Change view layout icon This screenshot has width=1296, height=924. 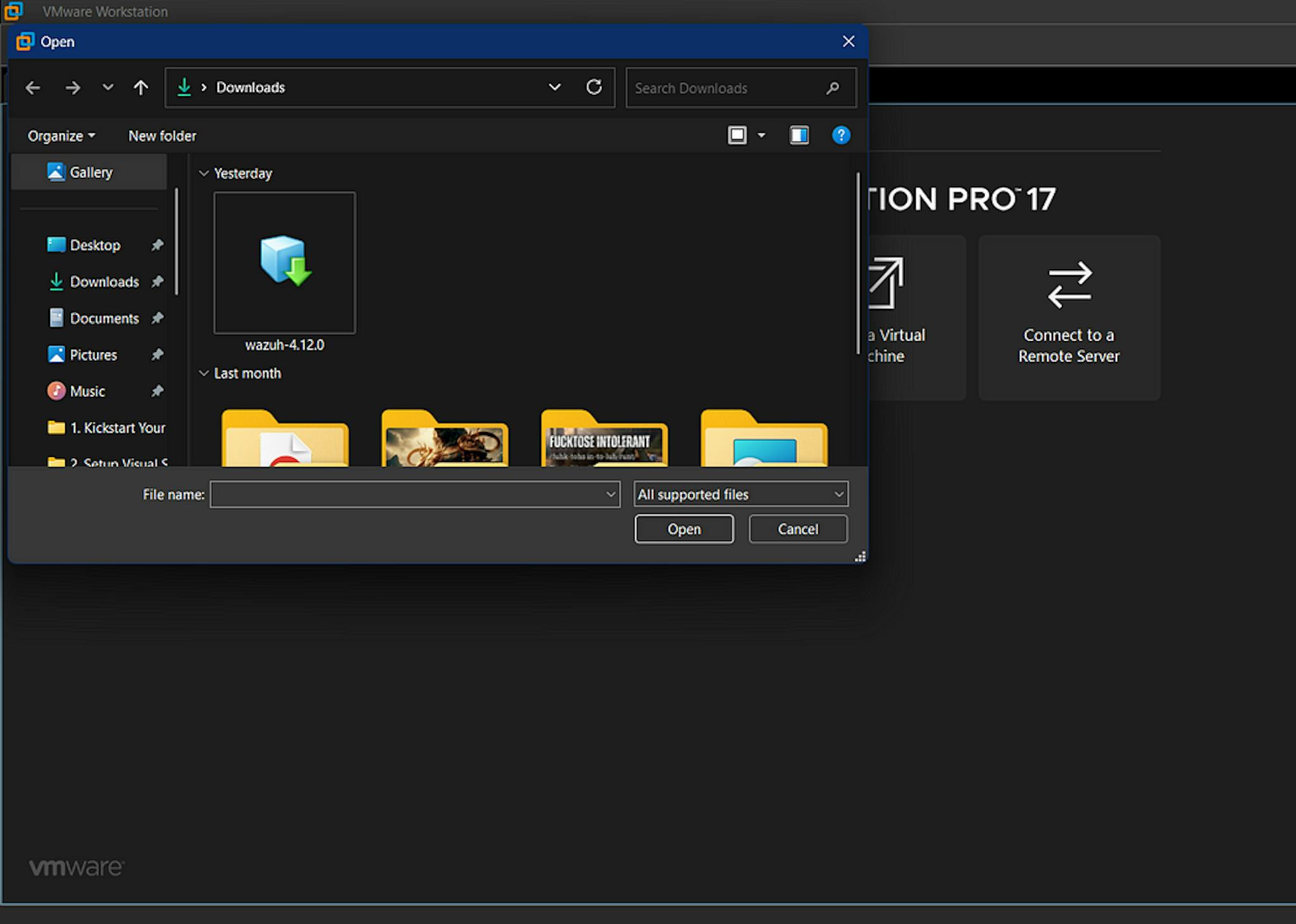coord(737,135)
